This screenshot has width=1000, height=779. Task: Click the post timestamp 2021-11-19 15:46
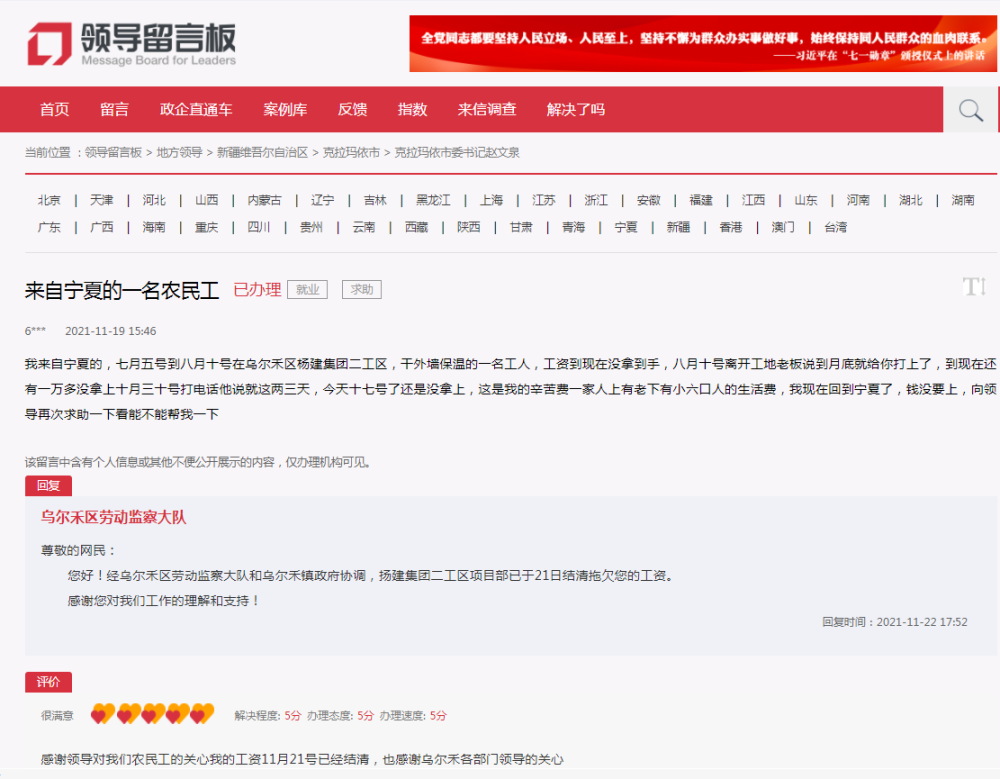pos(110,331)
